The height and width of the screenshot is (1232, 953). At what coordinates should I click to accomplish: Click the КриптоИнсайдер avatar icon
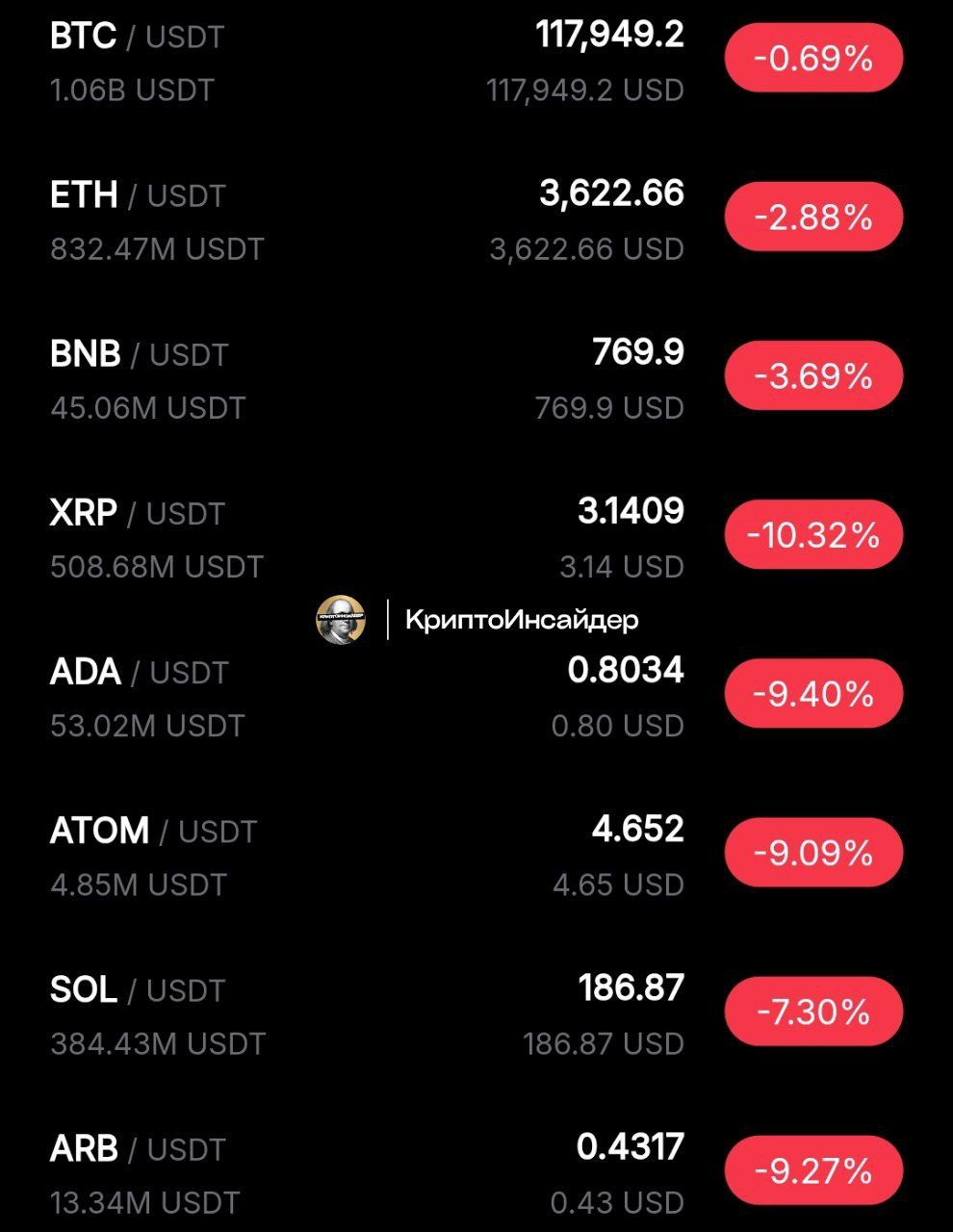click(x=341, y=619)
